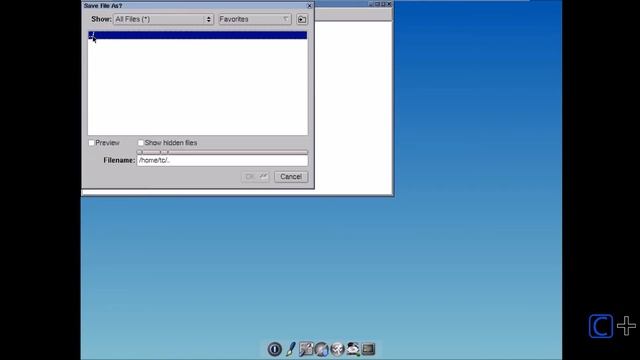Open the Show file type dropdown

click(x=163, y=19)
